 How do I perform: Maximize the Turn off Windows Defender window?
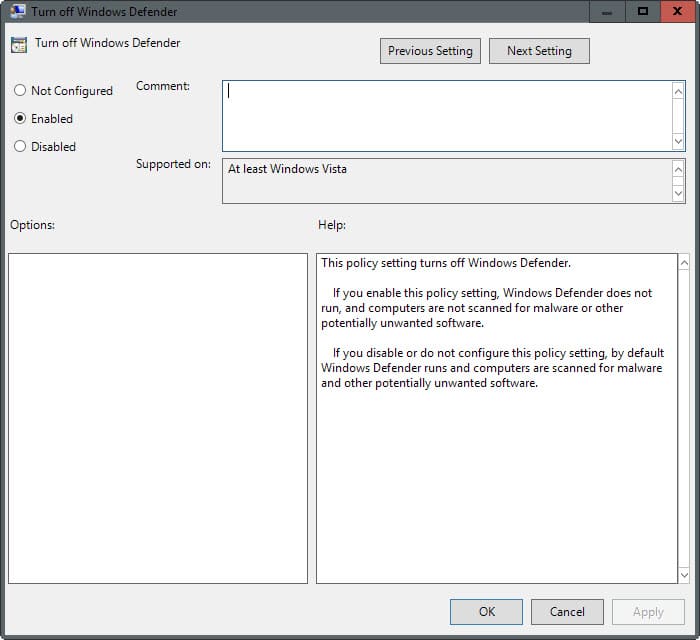pos(642,12)
